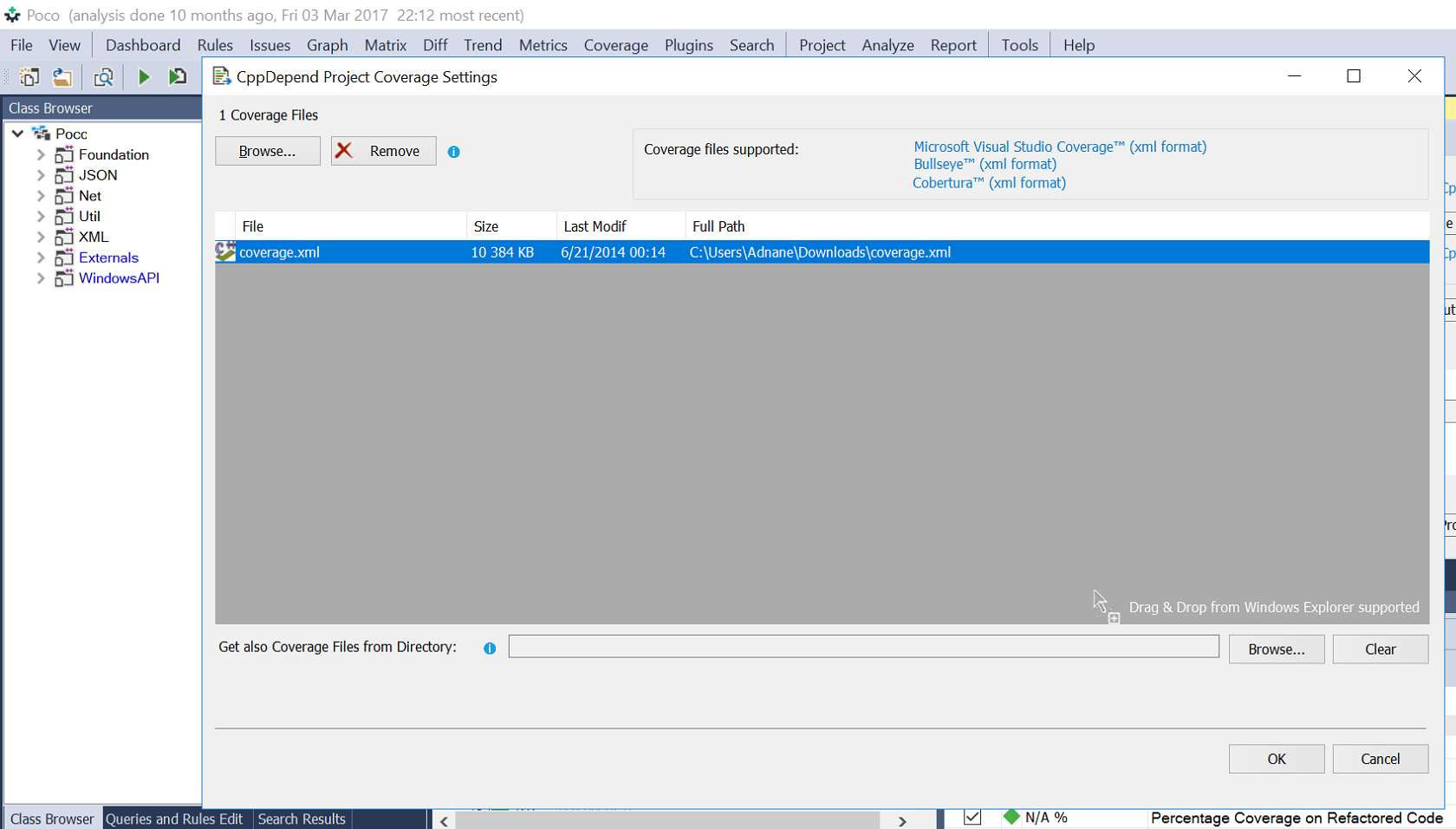Click the Coverage Settings dialog title icon
The image size is (1456, 829).
click(222, 76)
